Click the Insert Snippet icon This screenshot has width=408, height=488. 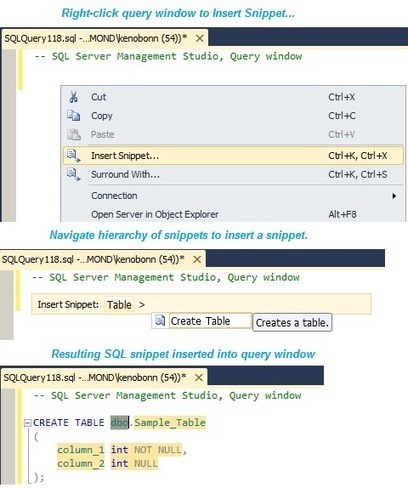pyautogui.click(x=74, y=155)
